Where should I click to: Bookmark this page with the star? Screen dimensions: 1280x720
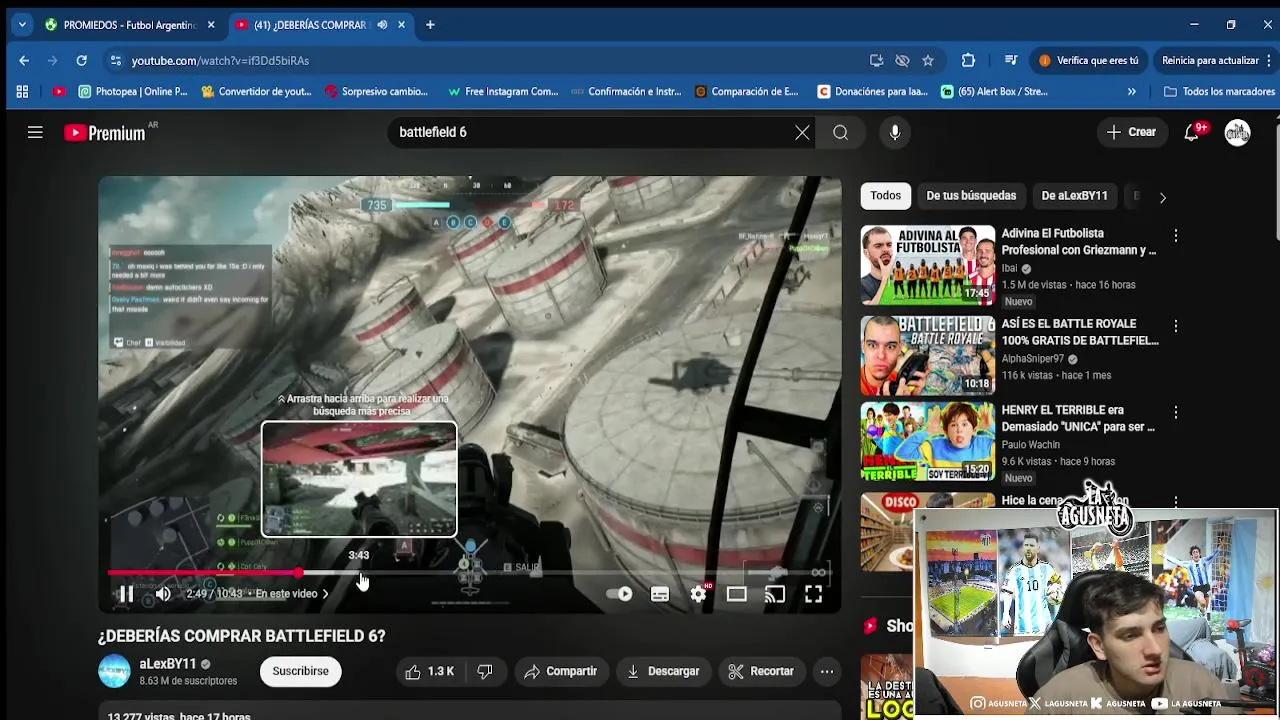[x=928, y=61]
